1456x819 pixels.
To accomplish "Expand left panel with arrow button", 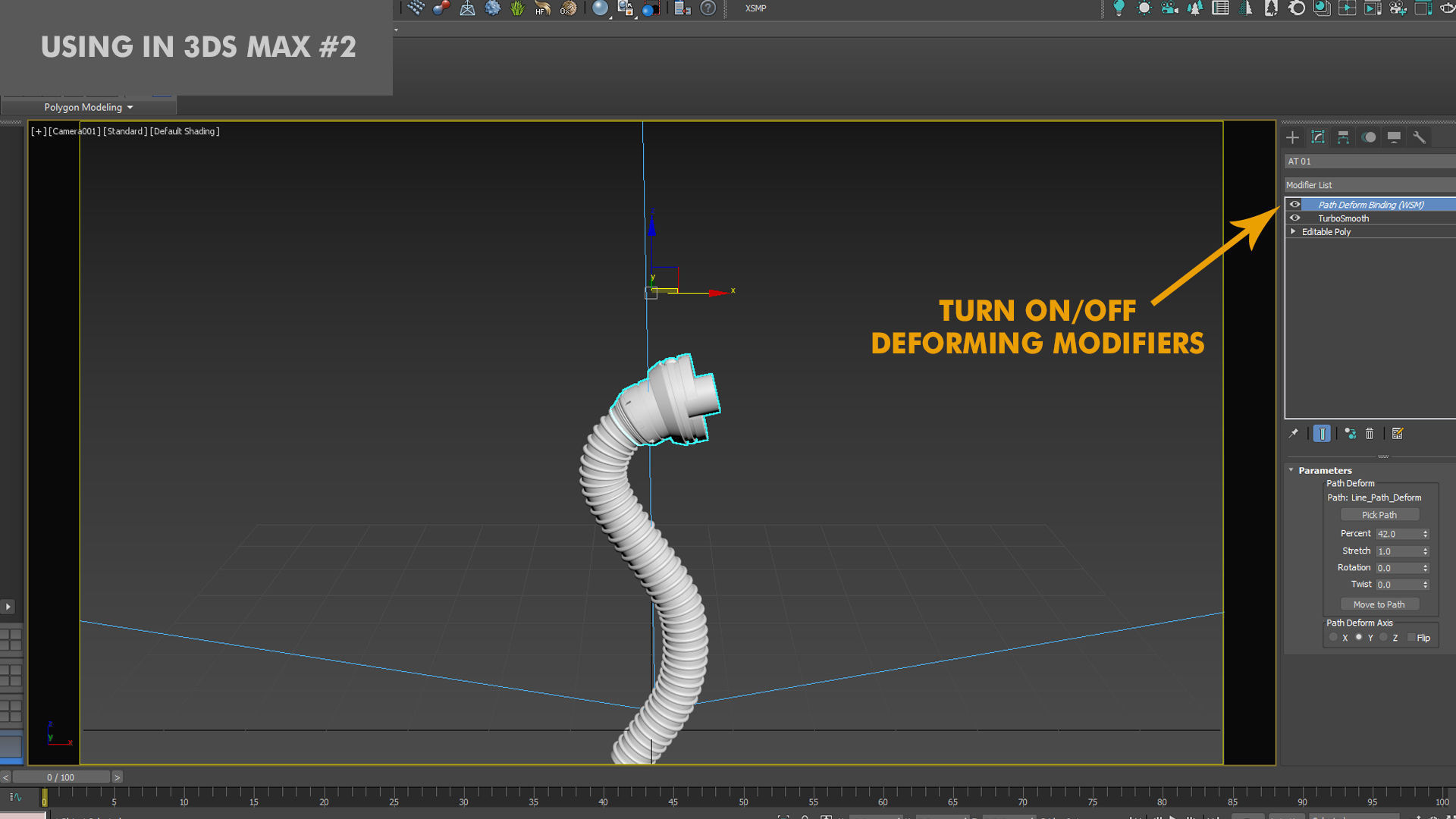I will tap(8, 607).
